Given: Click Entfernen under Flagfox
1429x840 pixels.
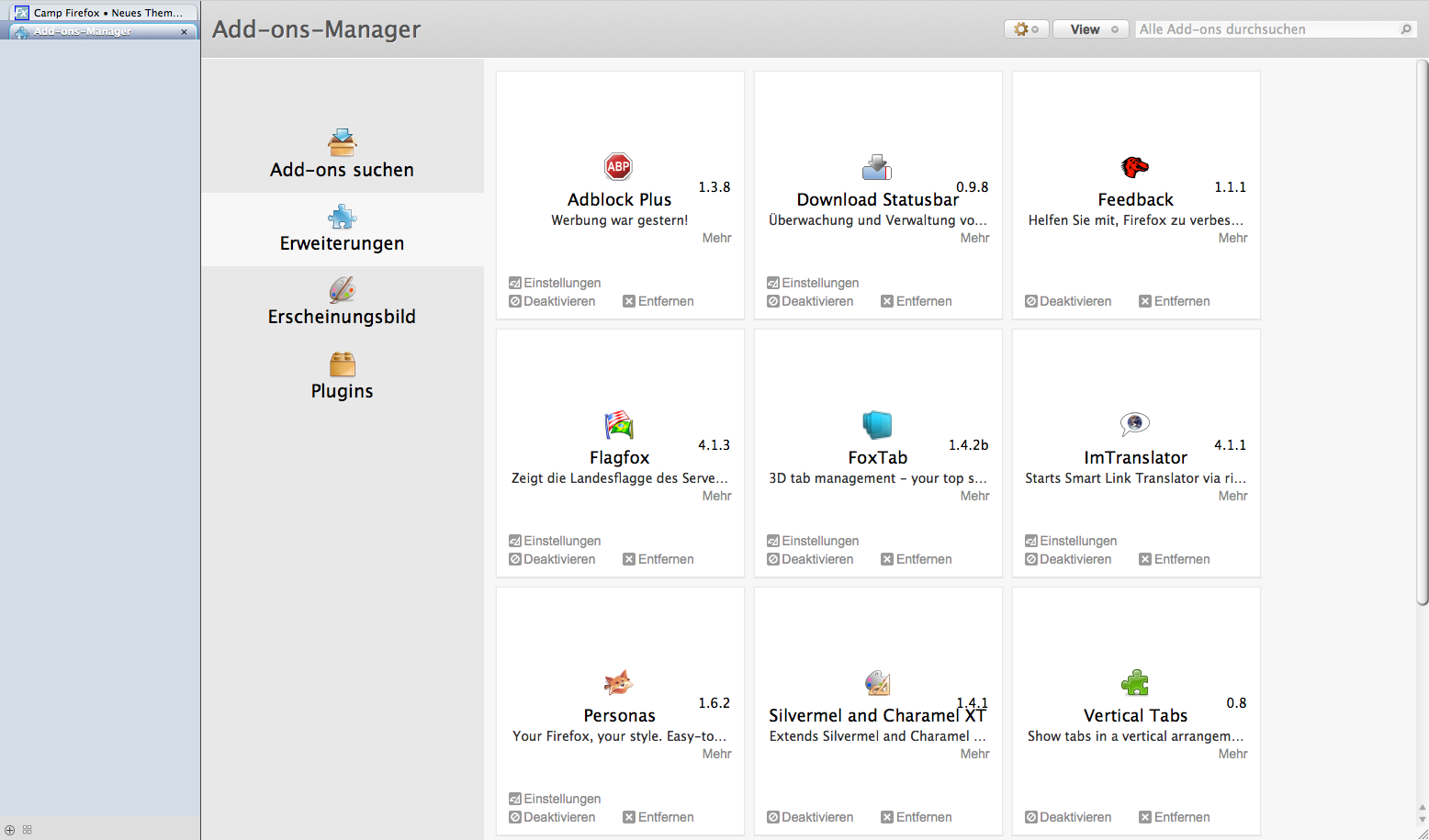Looking at the screenshot, I should pos(658,559).
